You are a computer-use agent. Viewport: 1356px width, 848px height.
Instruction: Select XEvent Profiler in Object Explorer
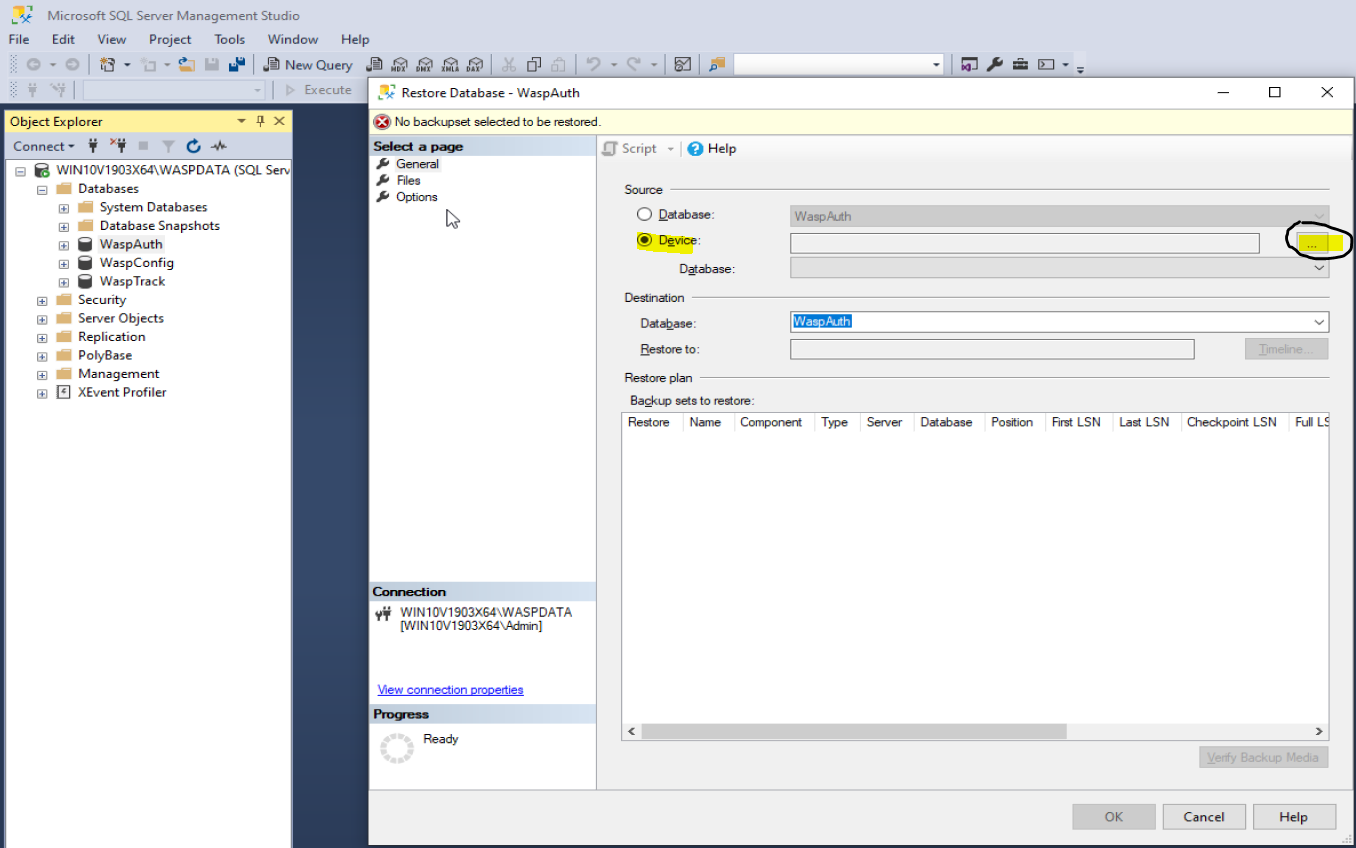click(x=122, y=393)
